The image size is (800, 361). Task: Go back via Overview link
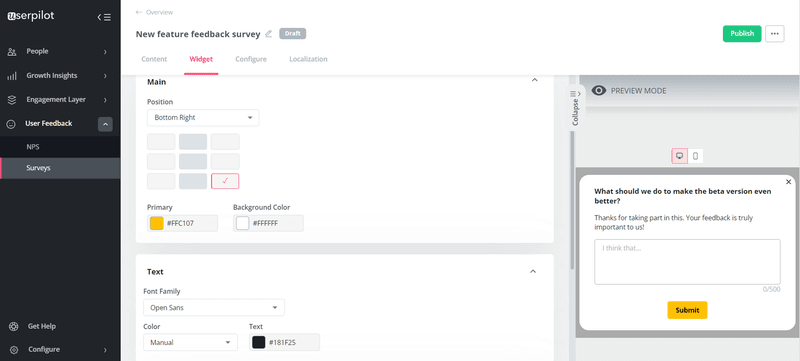pos(159,12)
